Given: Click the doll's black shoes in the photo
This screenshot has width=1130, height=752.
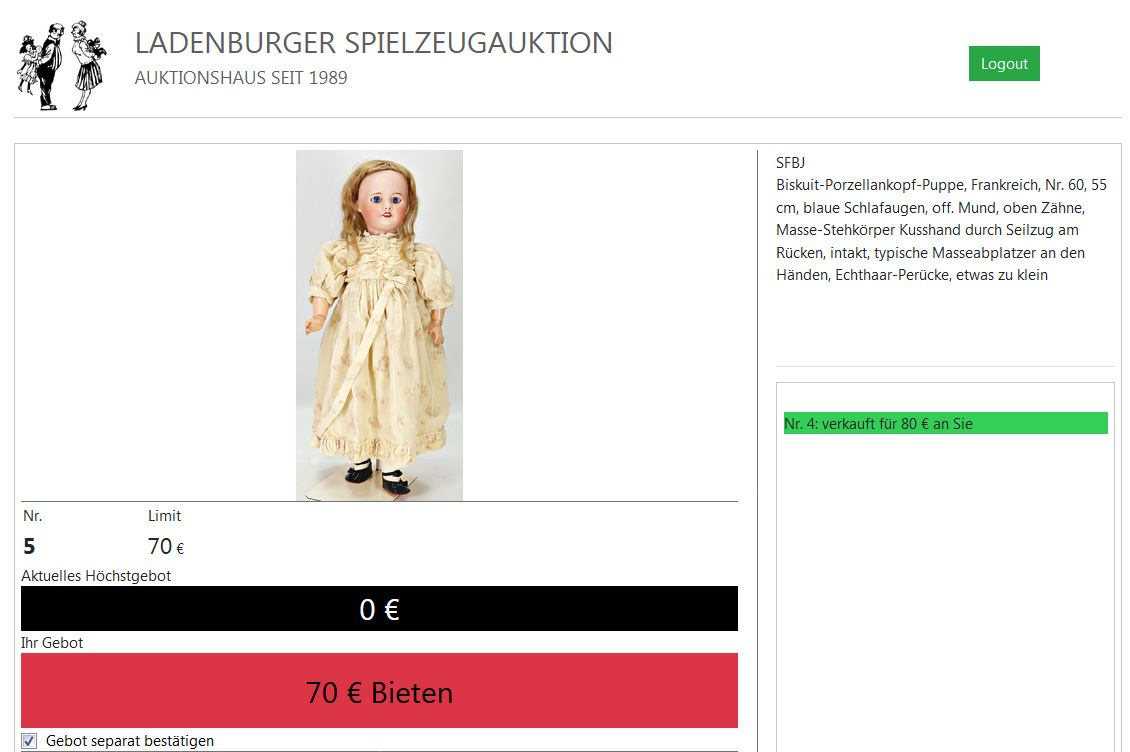Looking at the screenshot, I should pyautogui.click(x=378, y=476).
